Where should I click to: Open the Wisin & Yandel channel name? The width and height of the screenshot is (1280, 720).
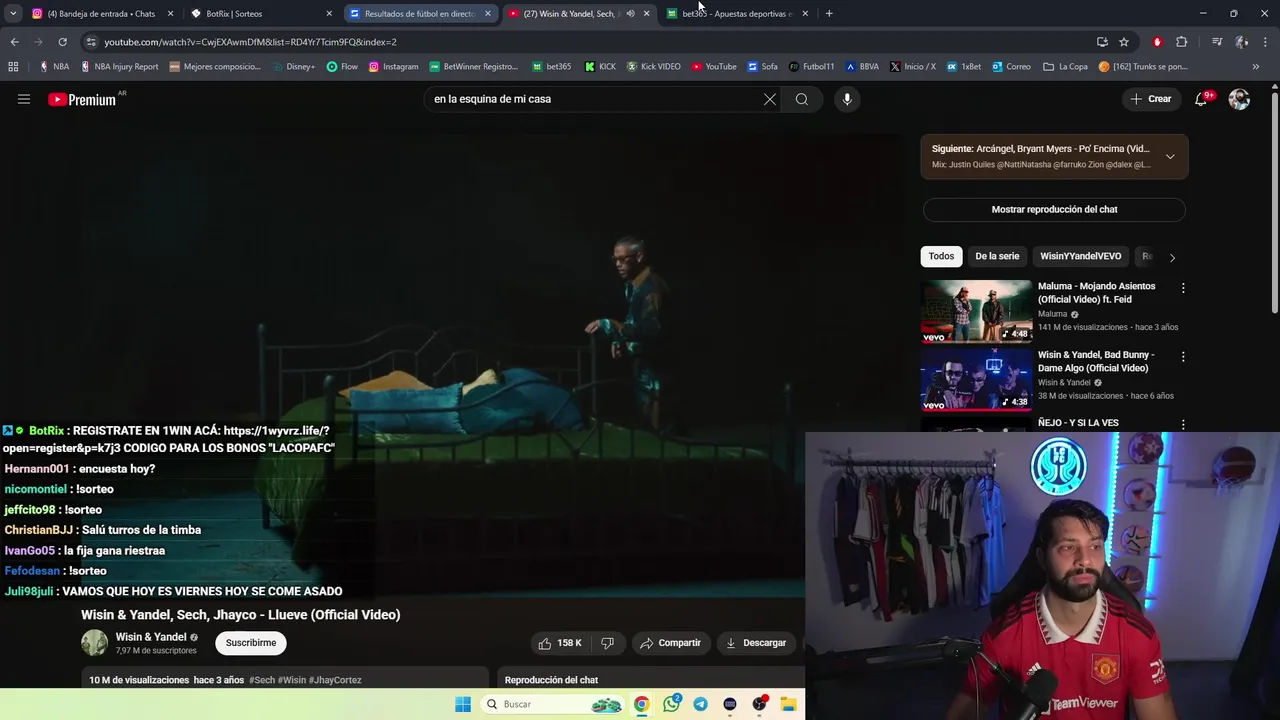tap(151, 637)
